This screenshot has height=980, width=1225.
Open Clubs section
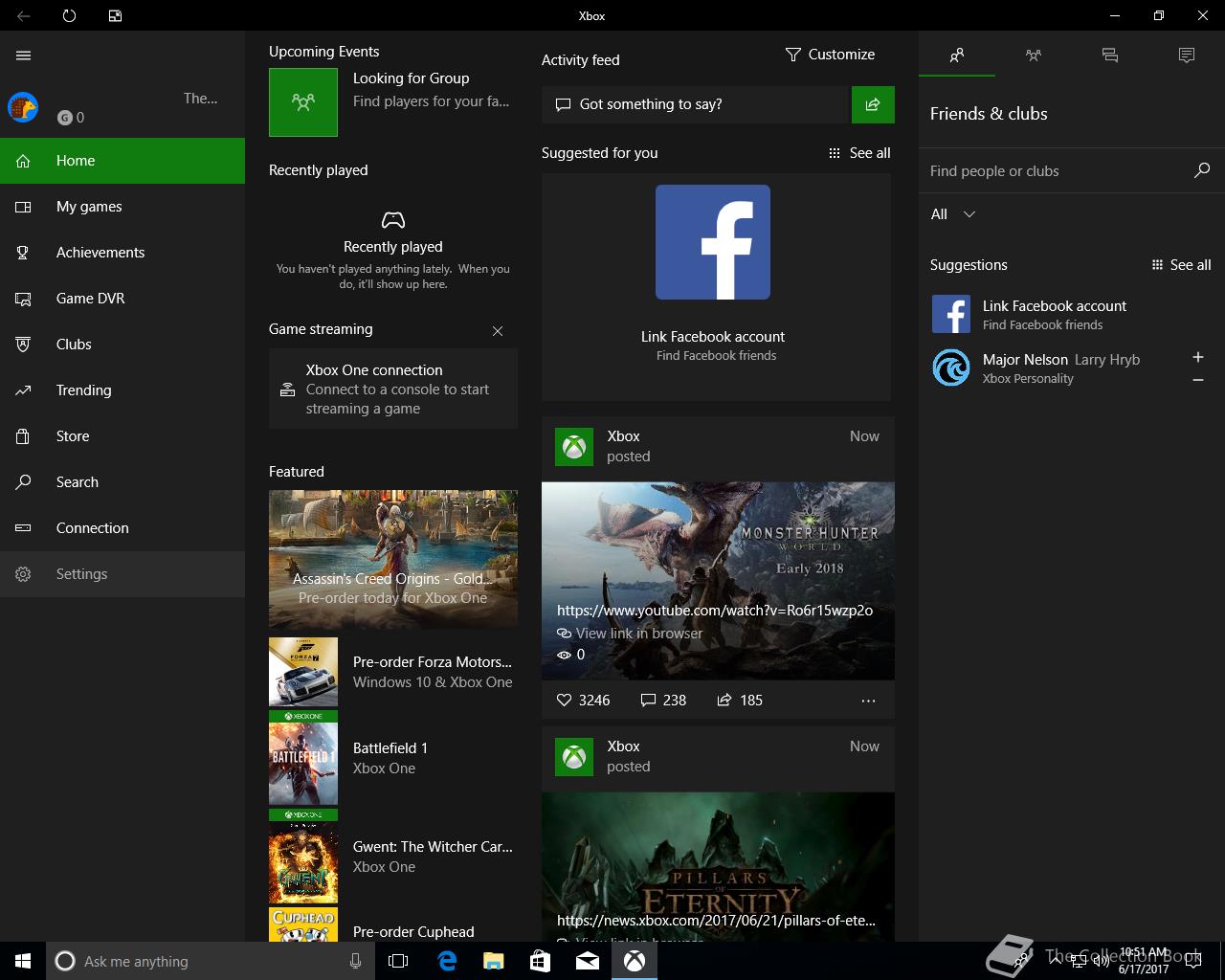point(122,345)
